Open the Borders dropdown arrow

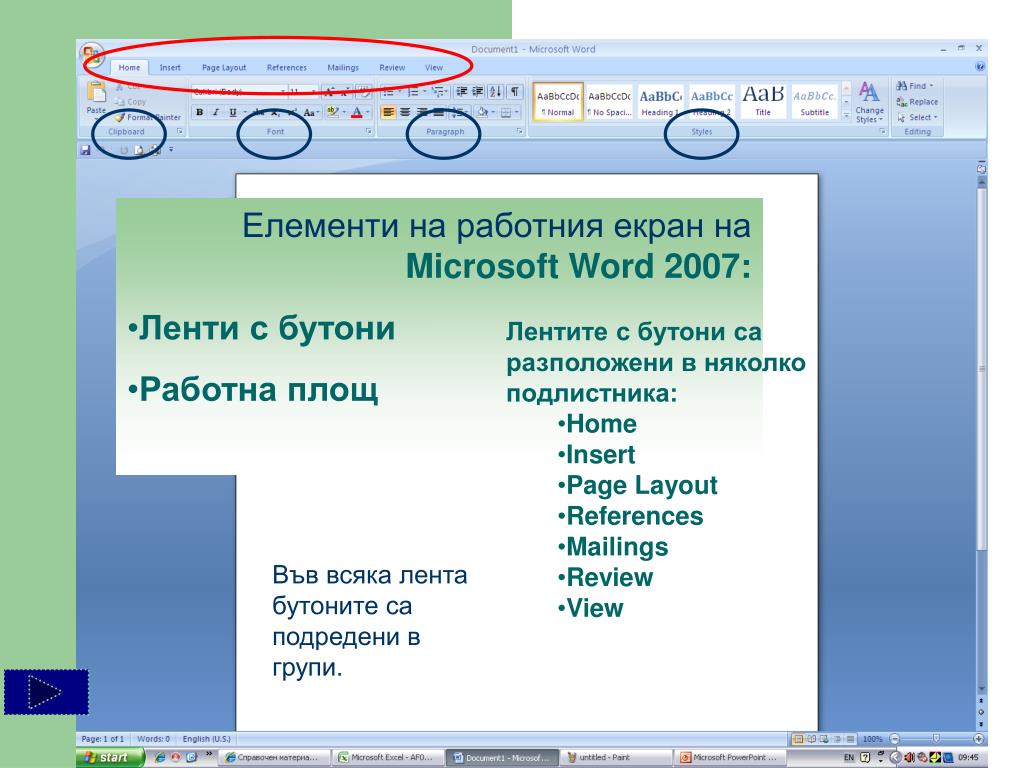pos(517,112)
